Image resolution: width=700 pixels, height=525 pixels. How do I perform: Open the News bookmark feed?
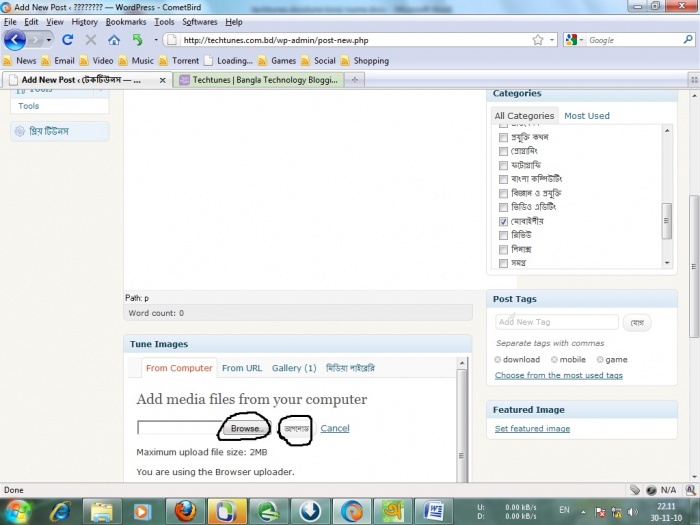coord(20,61)
